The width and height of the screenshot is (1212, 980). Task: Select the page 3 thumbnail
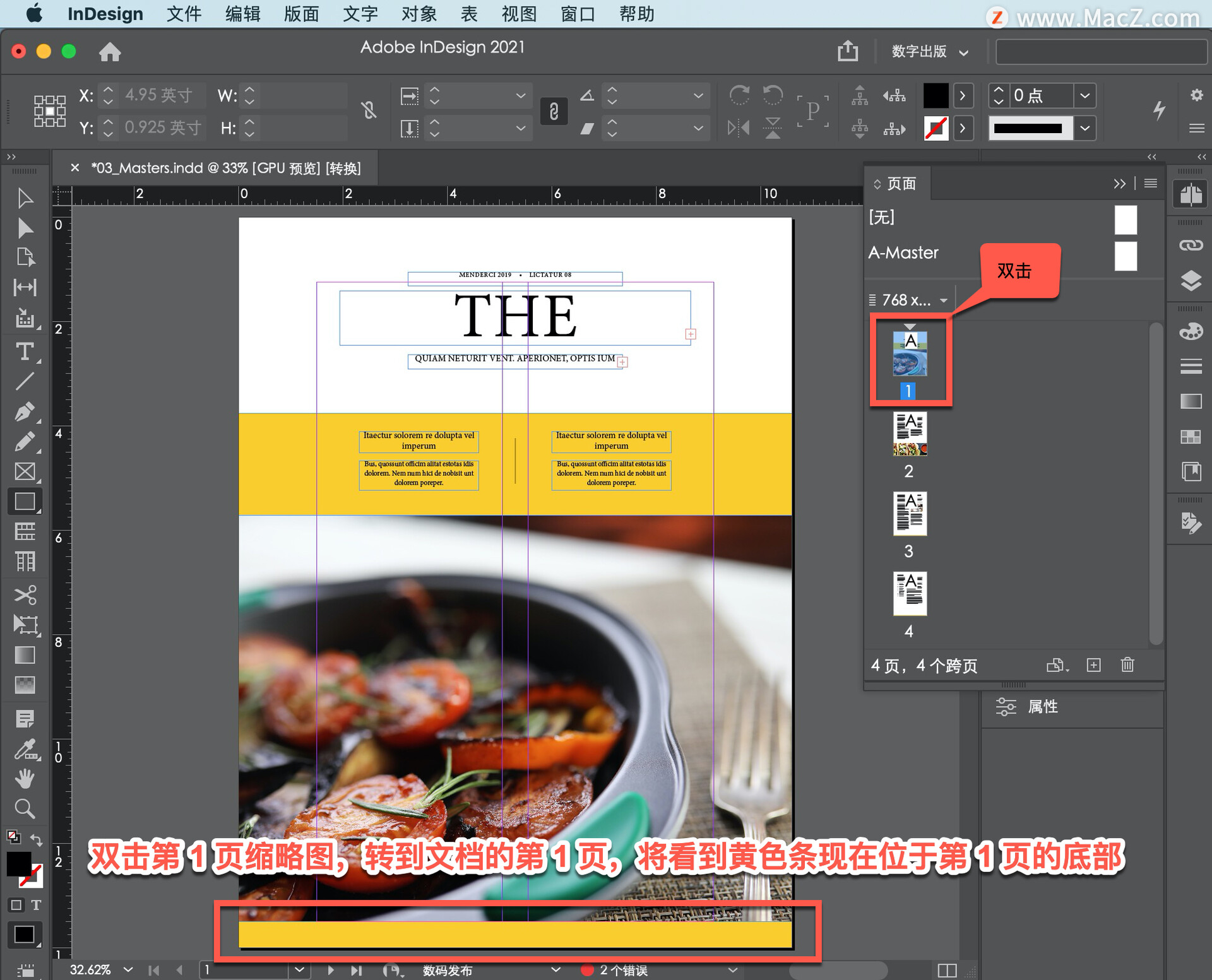910,514
